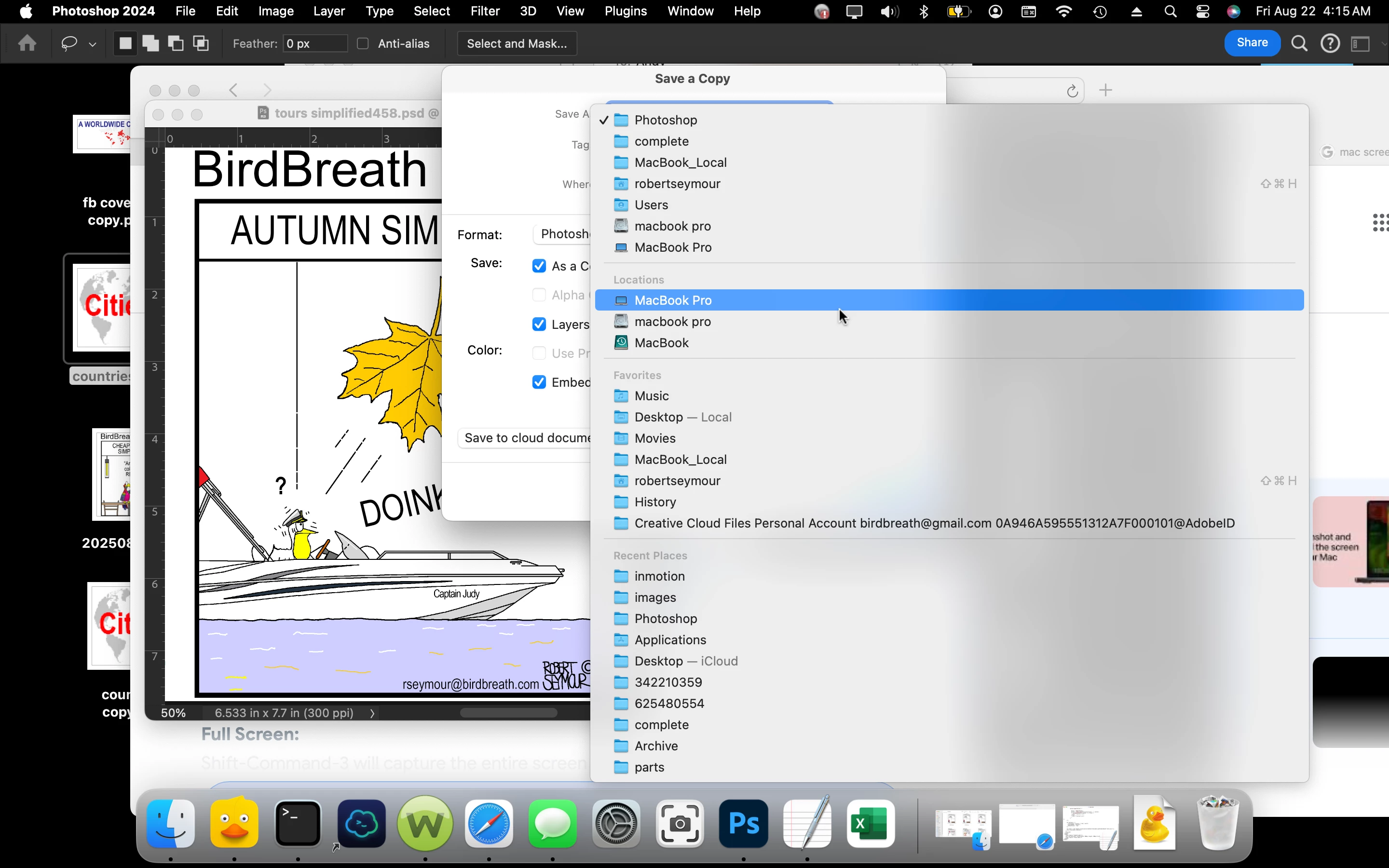Open the Help question mark icon
Viewport: 1389px width, 868px height.
[x=1330, y=43]
